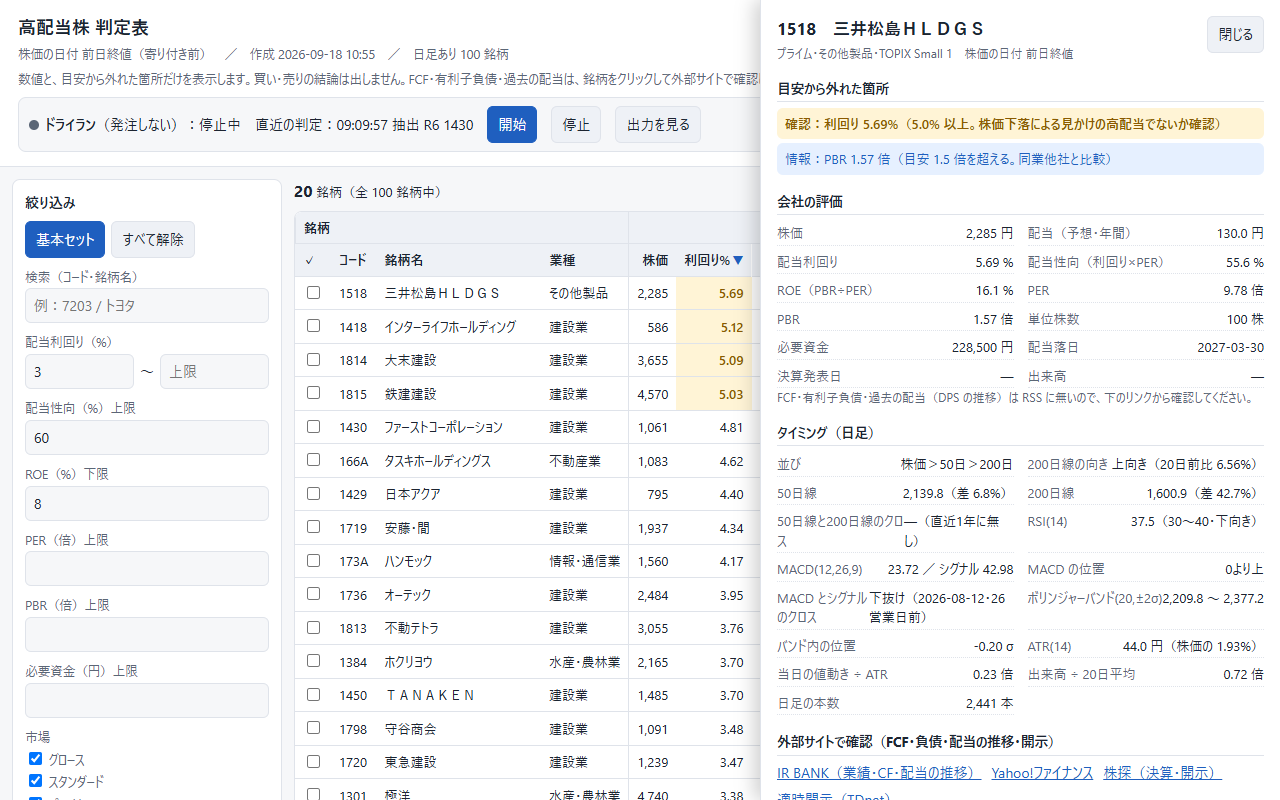Click the yellow 確認：利回り 5.69% warning banner

tap(1020, 124)
